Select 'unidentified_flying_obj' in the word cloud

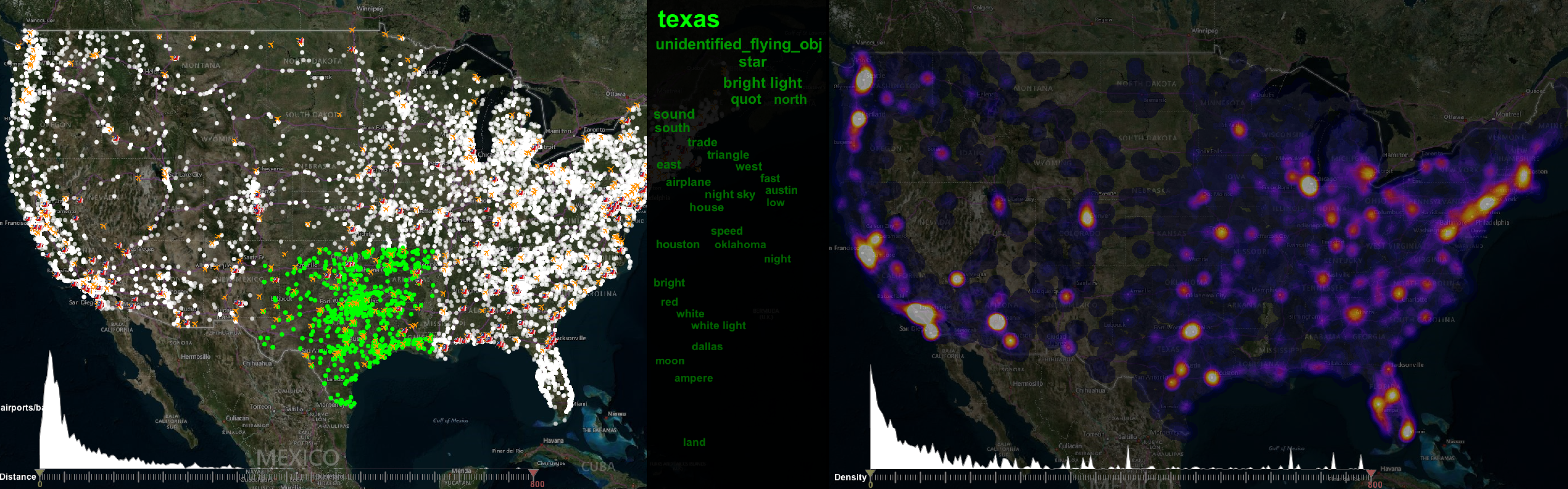tap(738, 44)
